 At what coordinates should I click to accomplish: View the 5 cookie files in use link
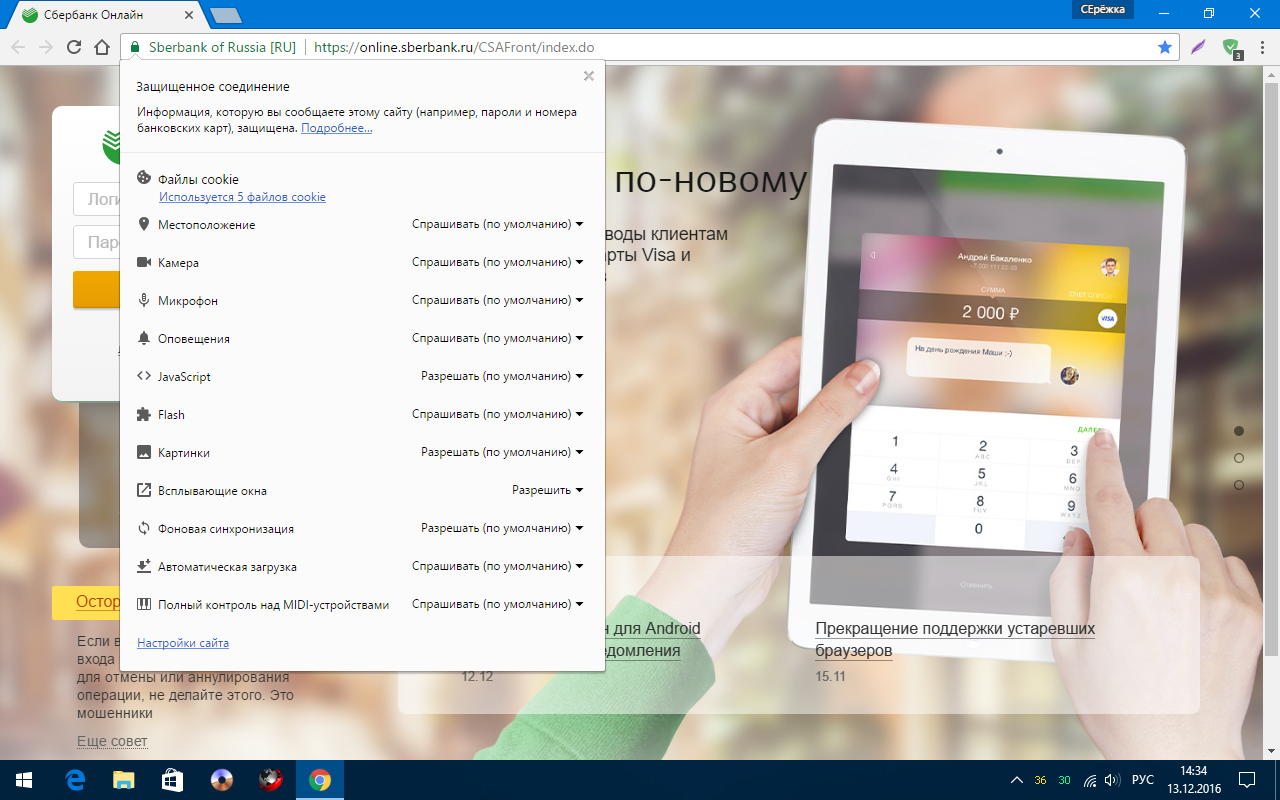[242, 197]
